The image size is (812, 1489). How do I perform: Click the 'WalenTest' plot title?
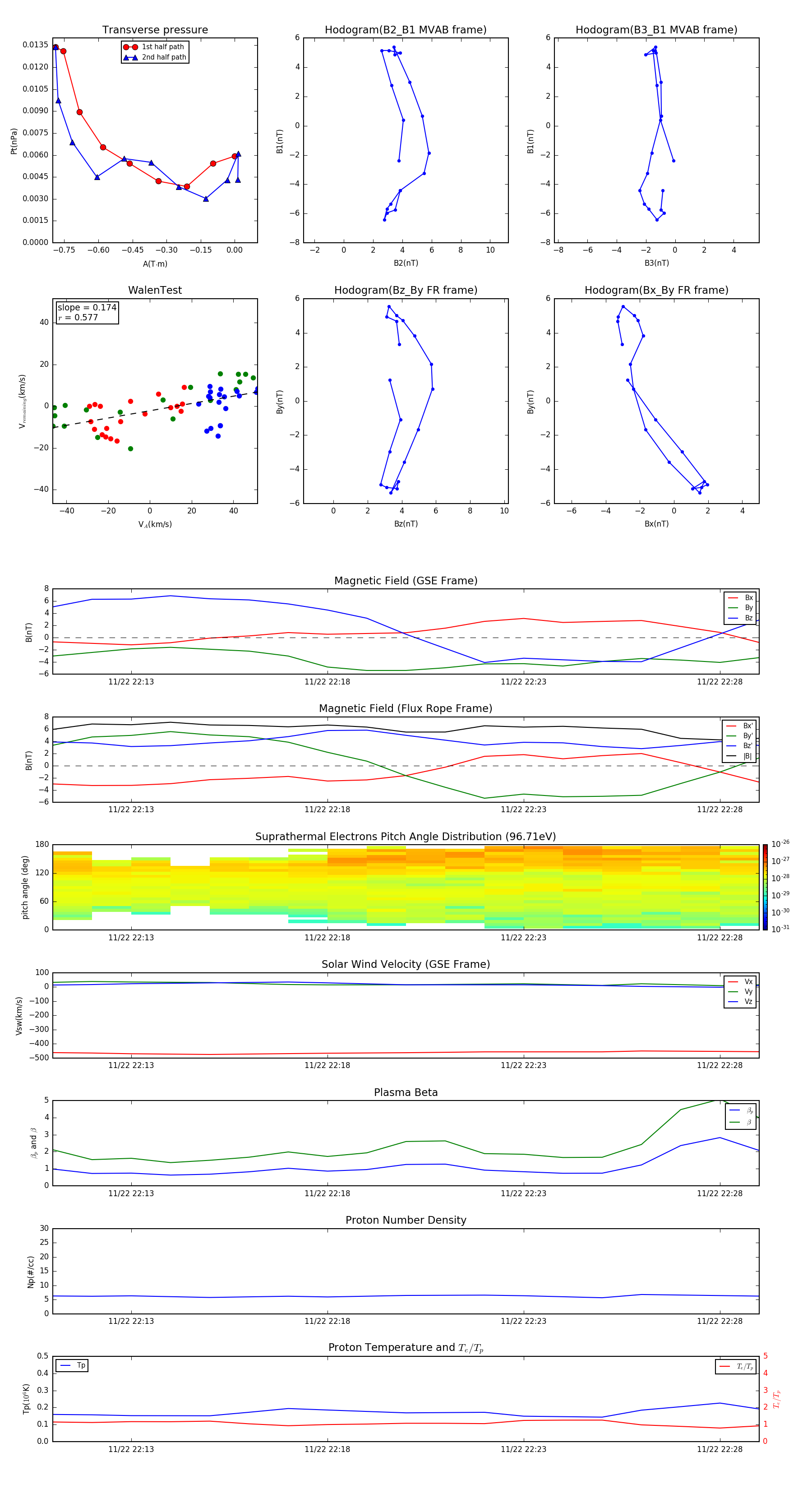point(155,290)
